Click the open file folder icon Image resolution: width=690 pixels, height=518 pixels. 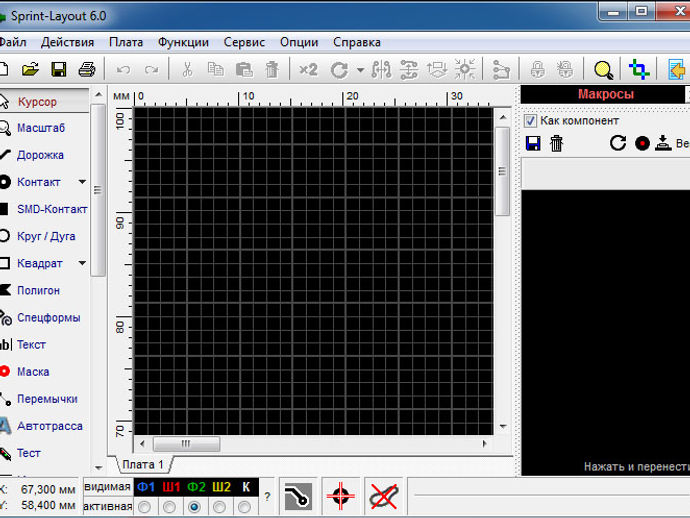click(30, 70)
